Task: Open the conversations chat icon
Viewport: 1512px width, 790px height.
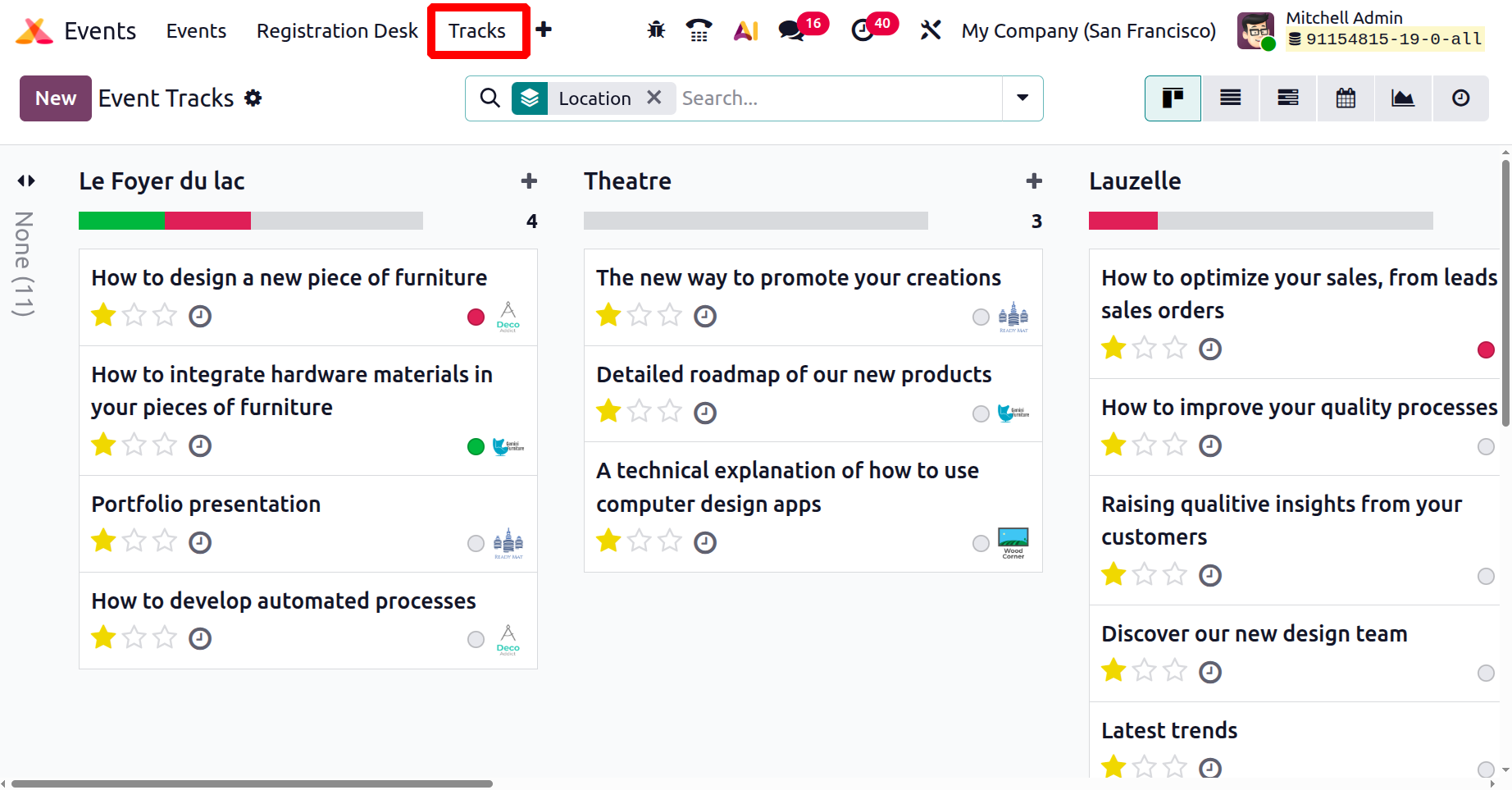Action: 791,31
